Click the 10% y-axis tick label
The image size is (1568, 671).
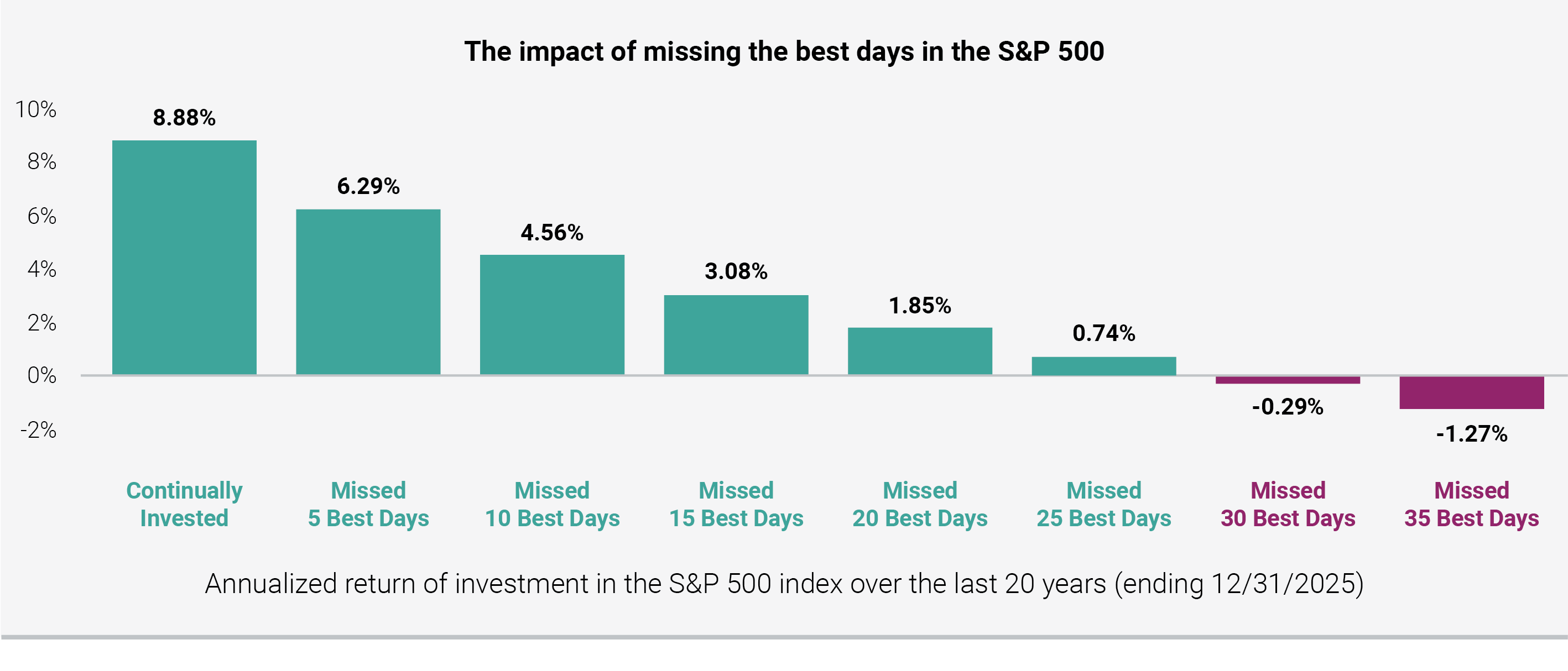36,109
